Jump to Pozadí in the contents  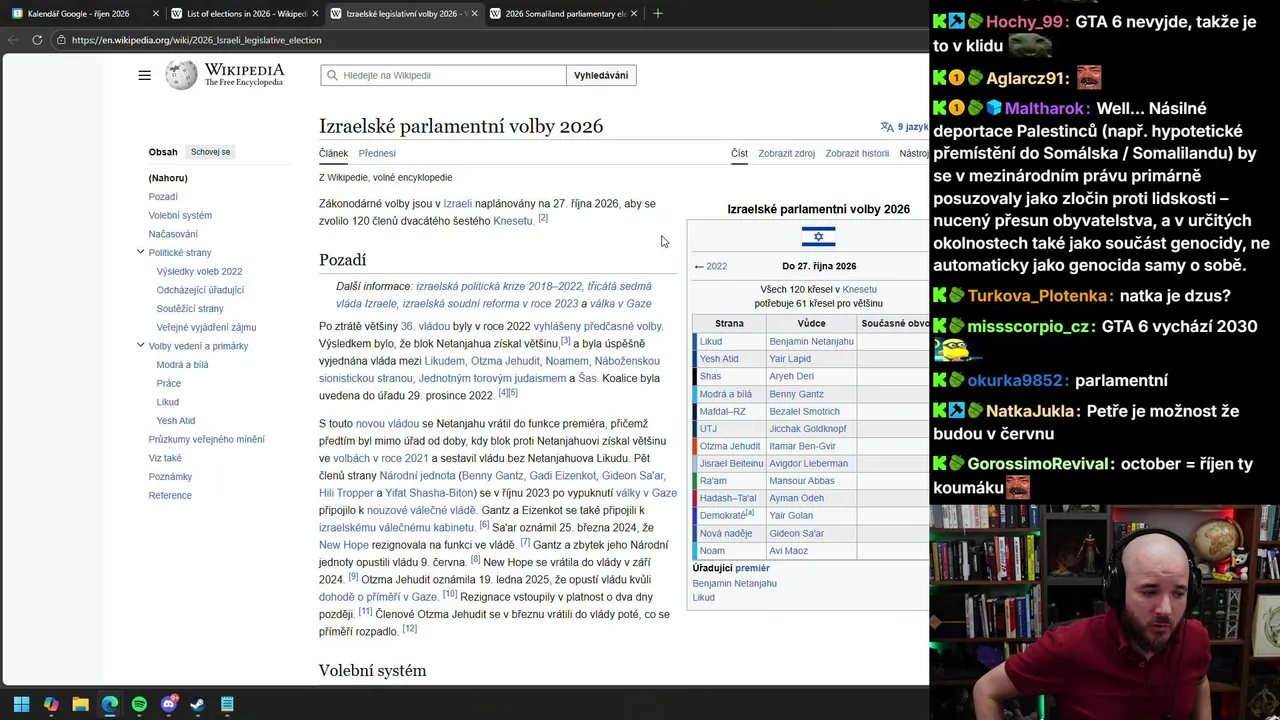163,197
